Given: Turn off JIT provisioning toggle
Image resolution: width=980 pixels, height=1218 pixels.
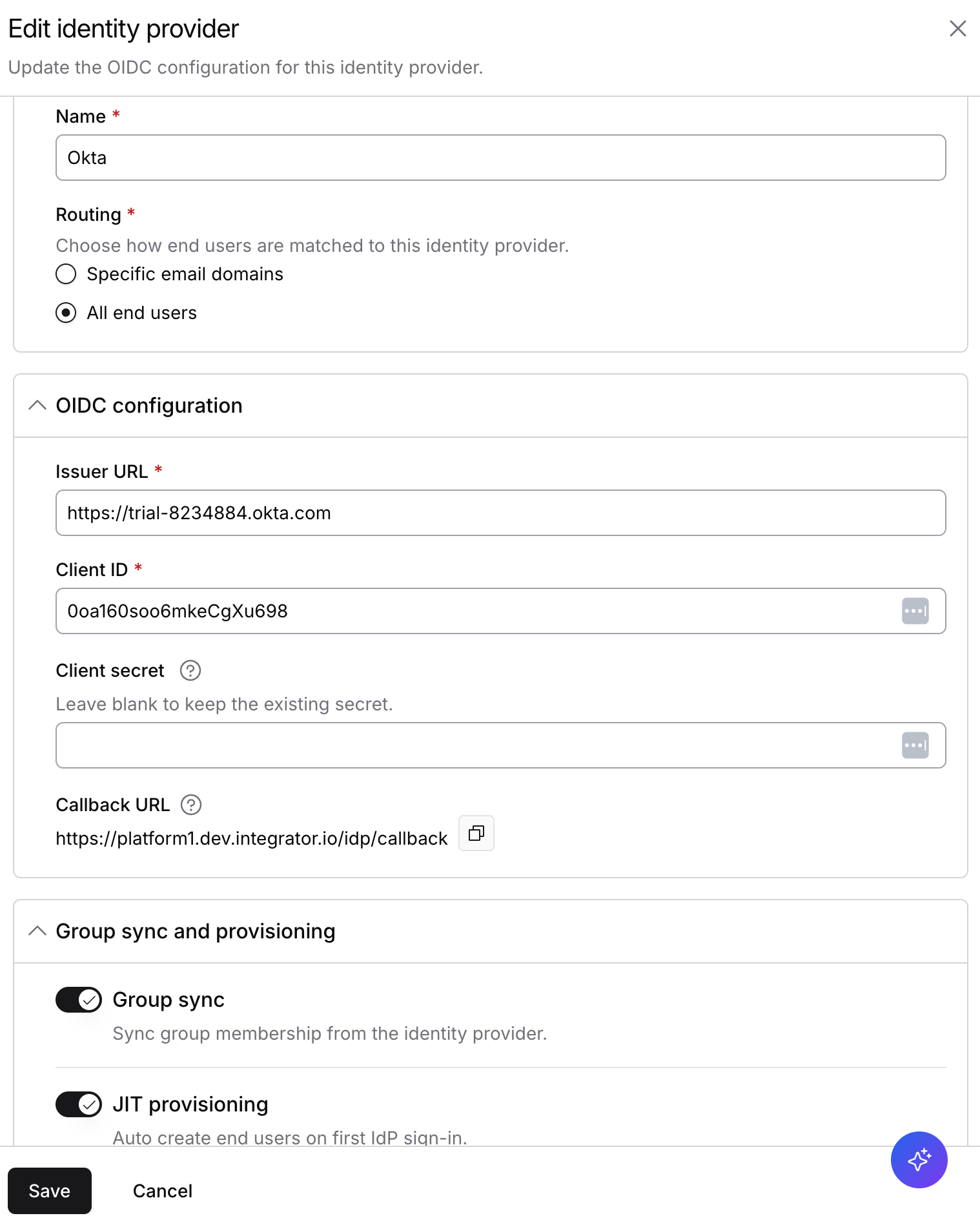Looking at the screenshot, I should coord(79,1104).
